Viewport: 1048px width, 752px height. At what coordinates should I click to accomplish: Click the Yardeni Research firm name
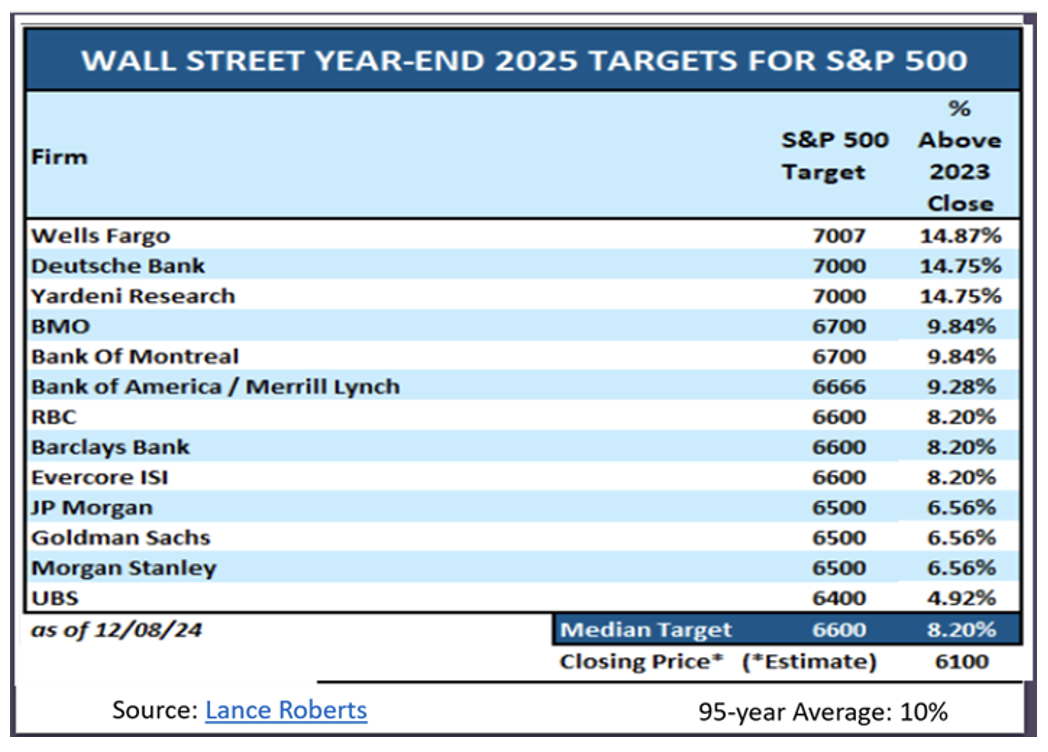tap(133, 296)
